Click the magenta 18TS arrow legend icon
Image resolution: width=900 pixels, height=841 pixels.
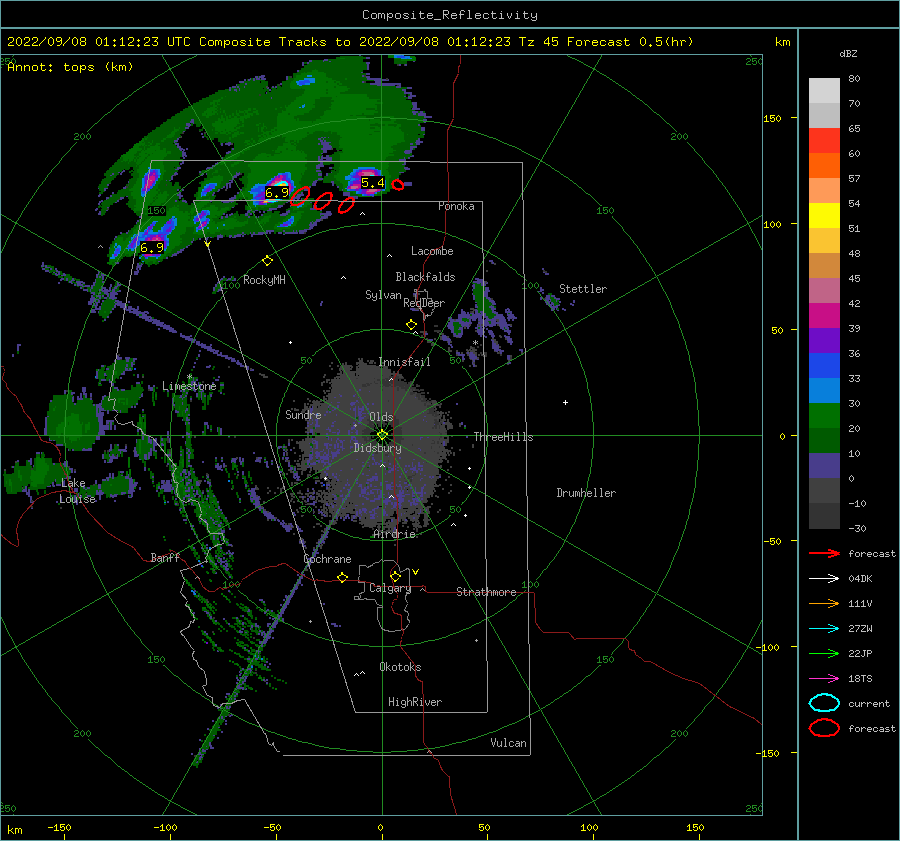[x=824, y=679]
